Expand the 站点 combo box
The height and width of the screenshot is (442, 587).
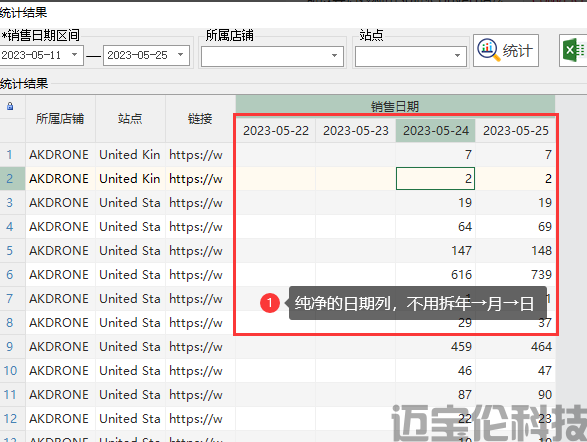click(x=411, y=56)
